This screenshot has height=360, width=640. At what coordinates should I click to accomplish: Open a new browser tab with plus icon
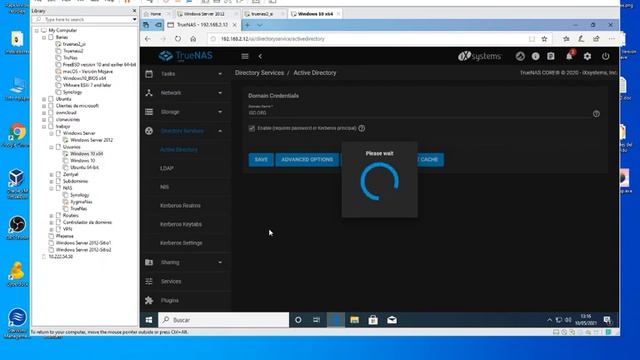(x=247, y=25)
